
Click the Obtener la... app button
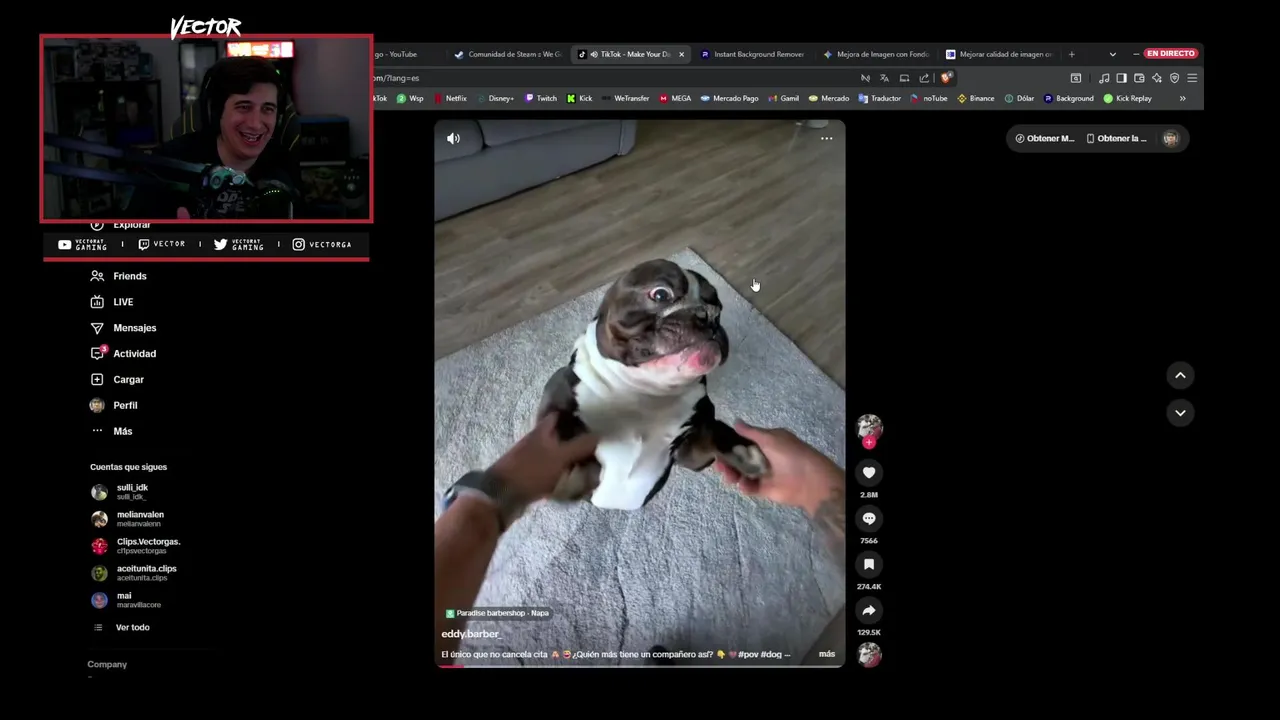[x=1116, y=139]
